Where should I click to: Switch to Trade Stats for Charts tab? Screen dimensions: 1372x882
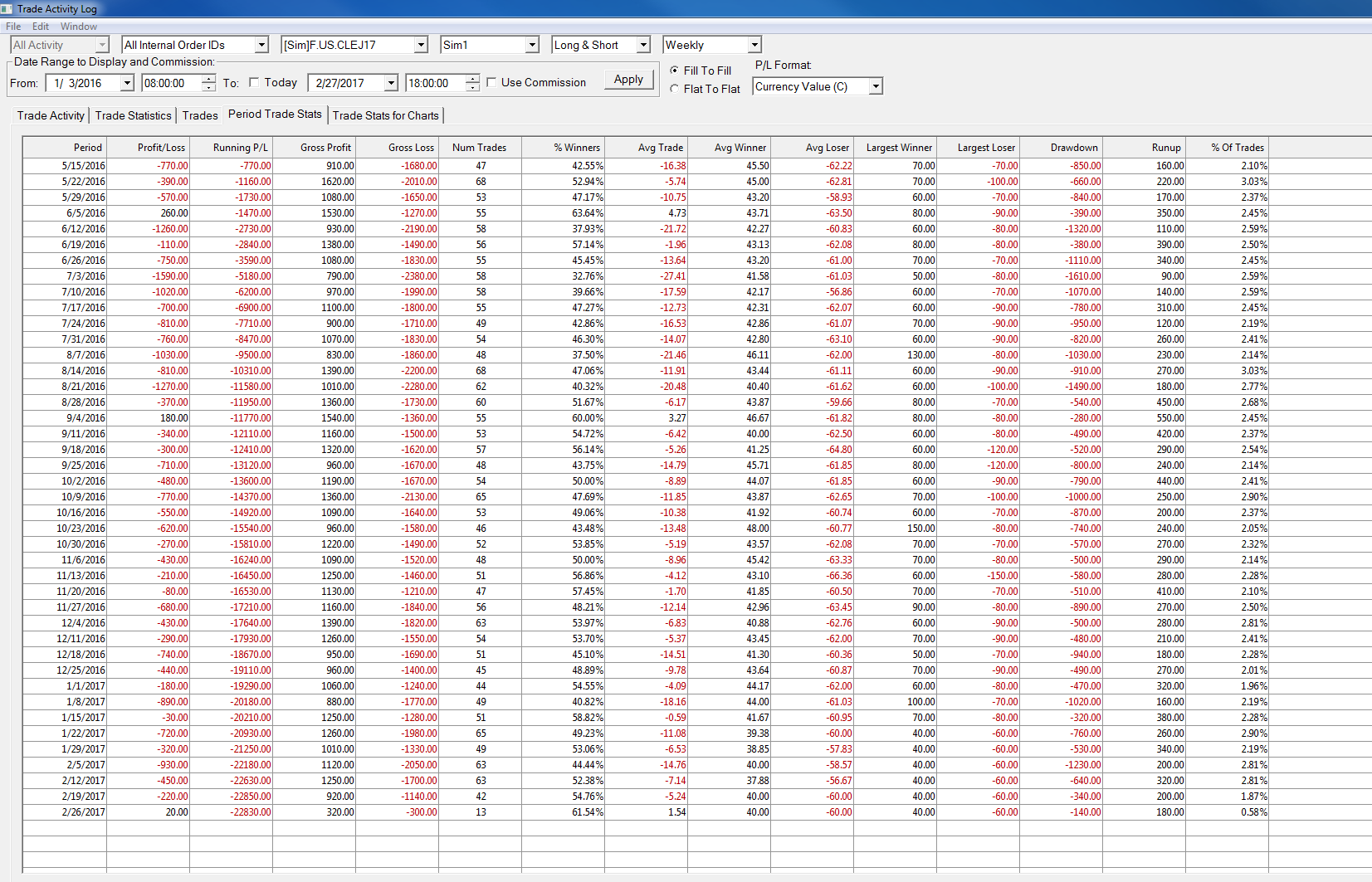[385, 115]
